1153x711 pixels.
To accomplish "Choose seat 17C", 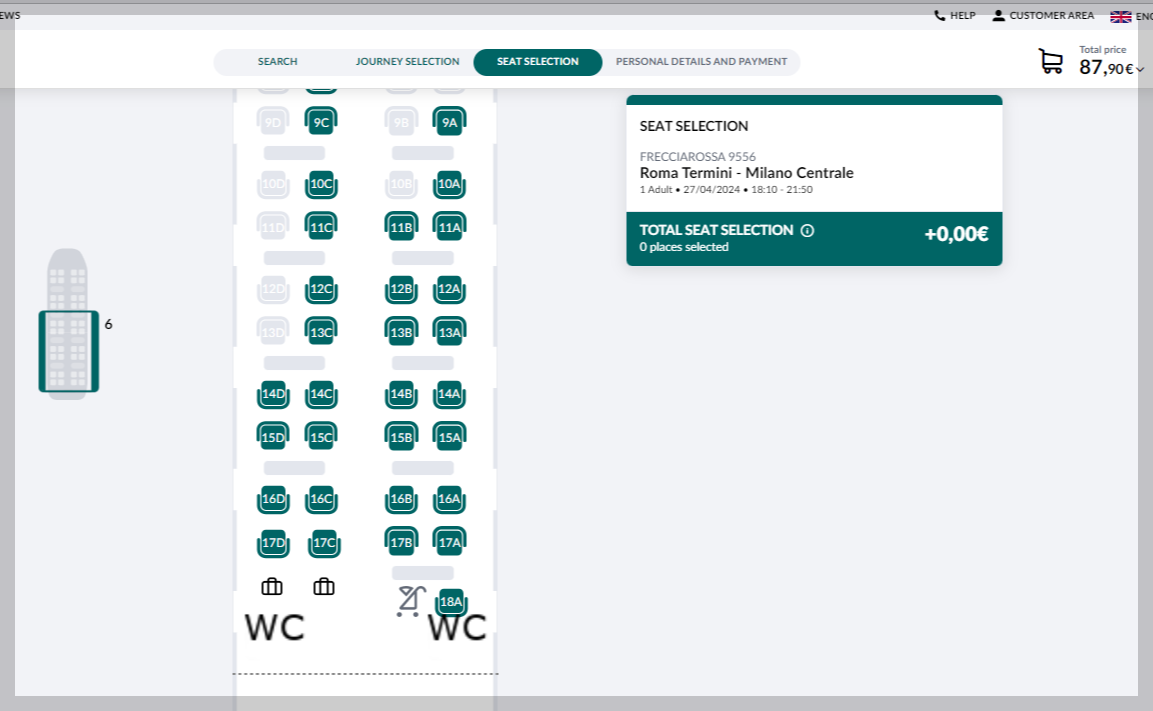I will [x=324, y=543].
